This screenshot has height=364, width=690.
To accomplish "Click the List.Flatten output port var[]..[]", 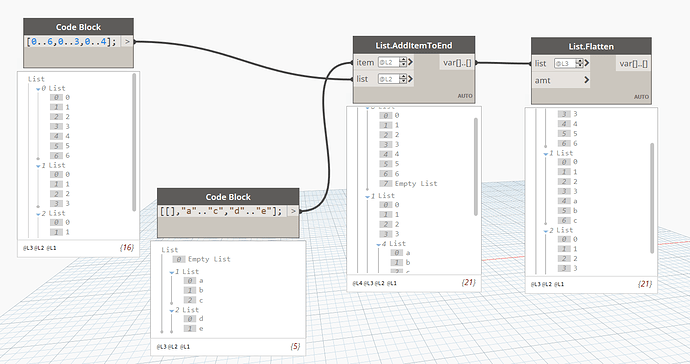I will pos(633,63).
